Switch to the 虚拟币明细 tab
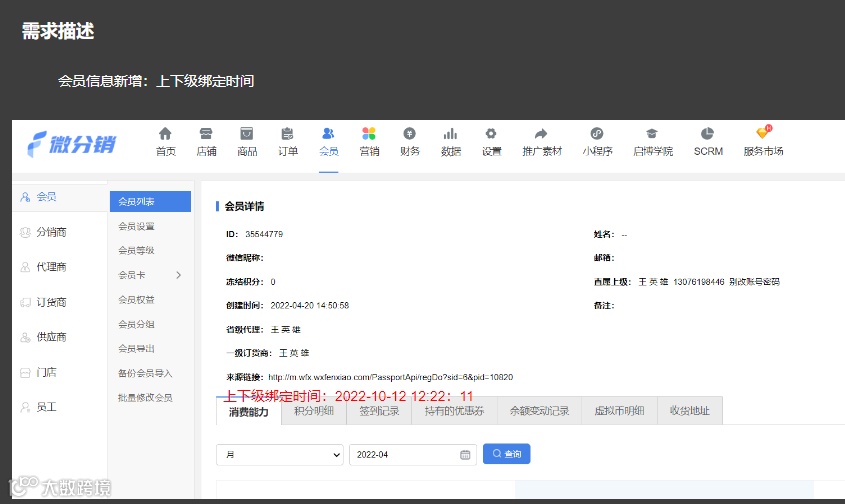This screenshot has height=504, width=845. tap(619, 411)
